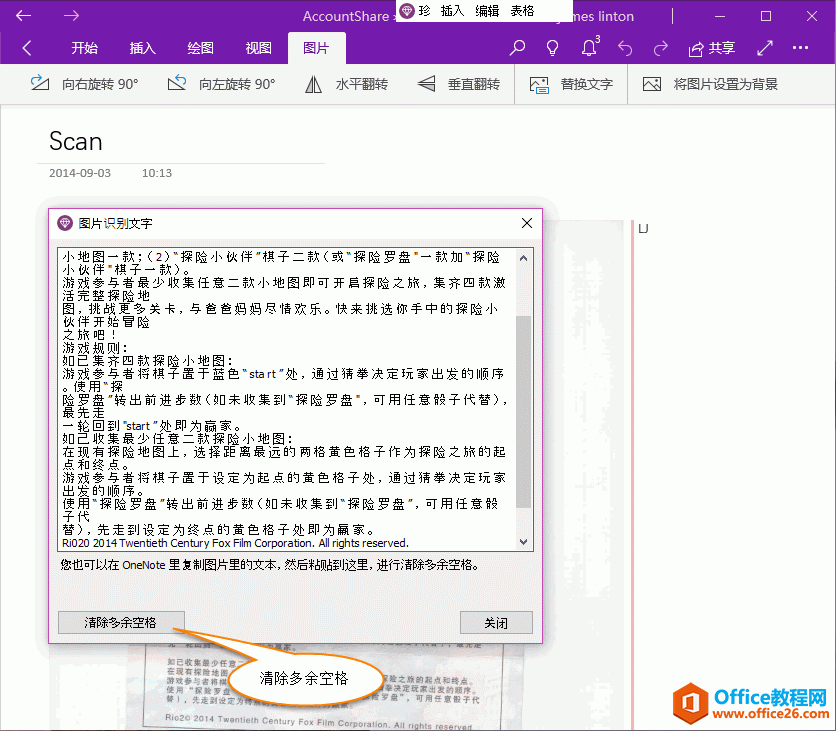
Task: Click the dialog scrollbar down arrow
Action: [522, 541]
